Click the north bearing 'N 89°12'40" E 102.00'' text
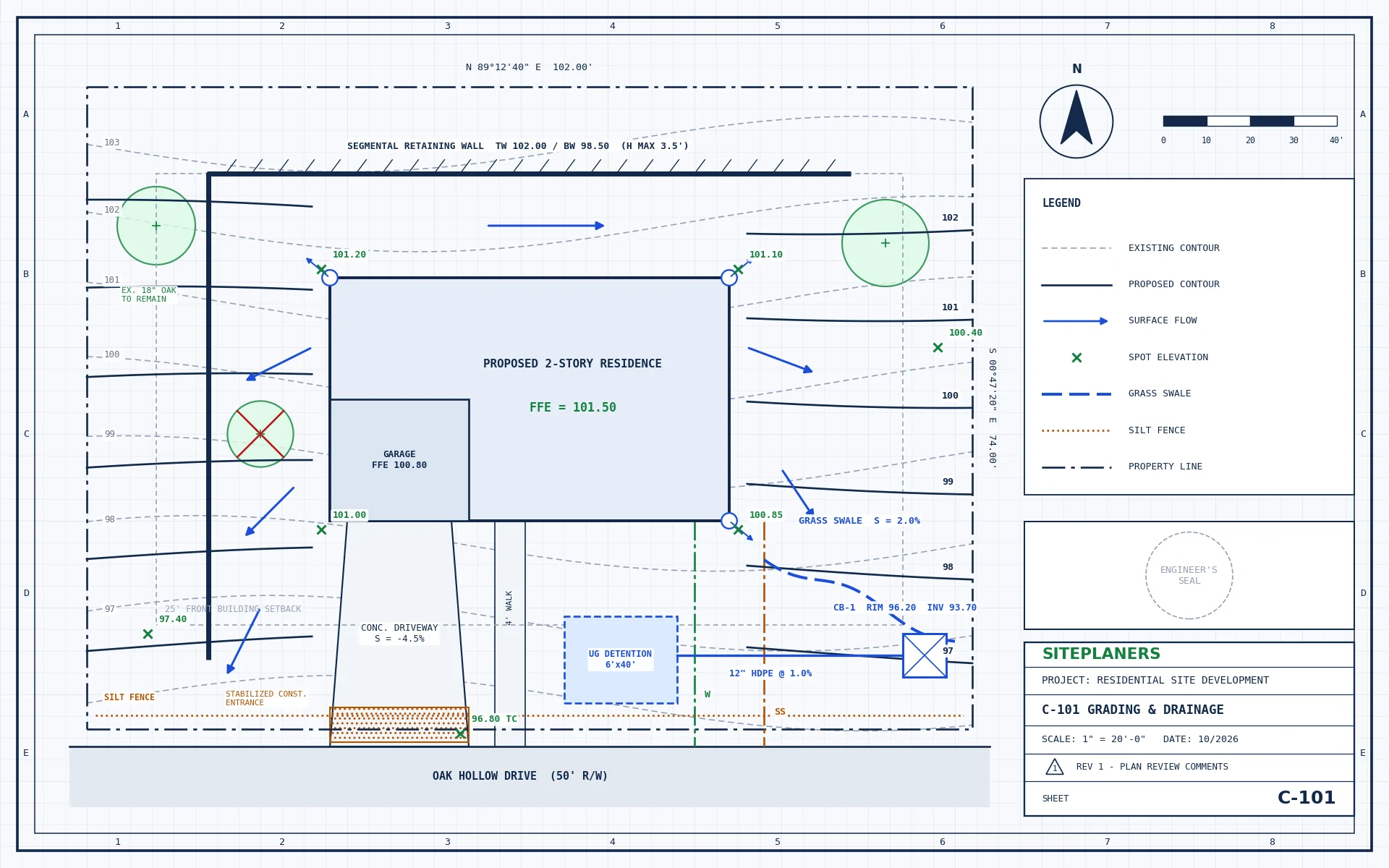Image resolution: width=1389 pixels, height=868 pixels. pos(529,67)
